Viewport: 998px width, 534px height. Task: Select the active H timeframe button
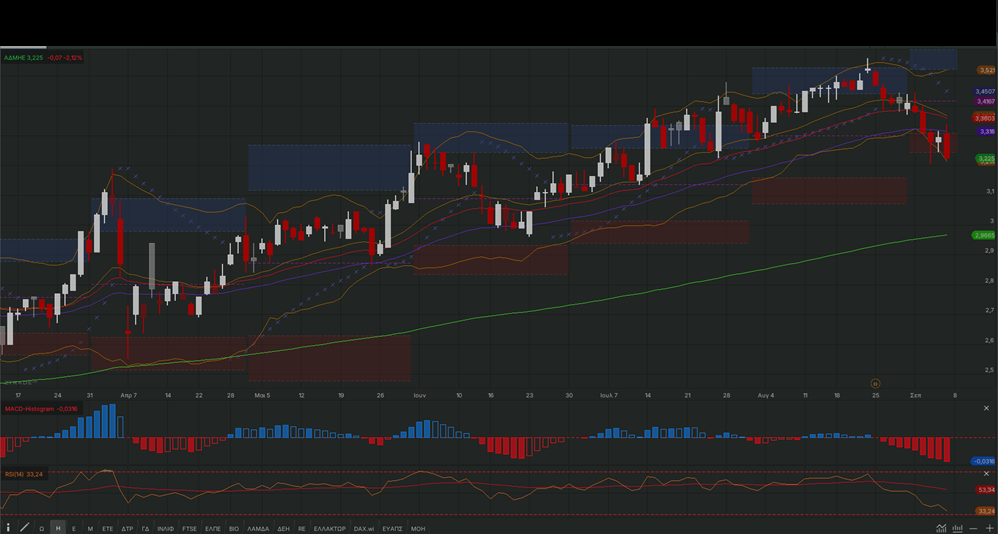(58, 528)
